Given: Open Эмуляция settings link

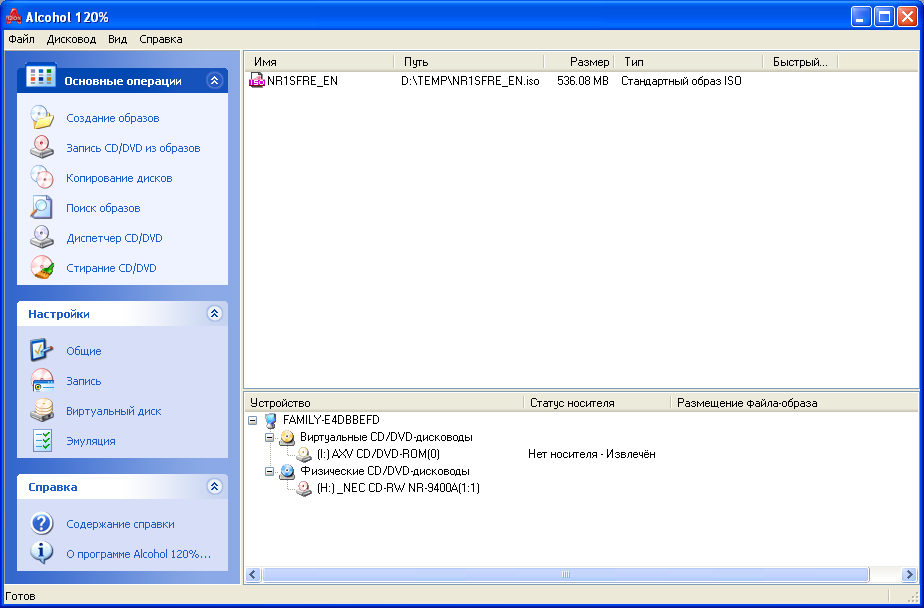Looking at the screenshot, I should pos(91,441).
